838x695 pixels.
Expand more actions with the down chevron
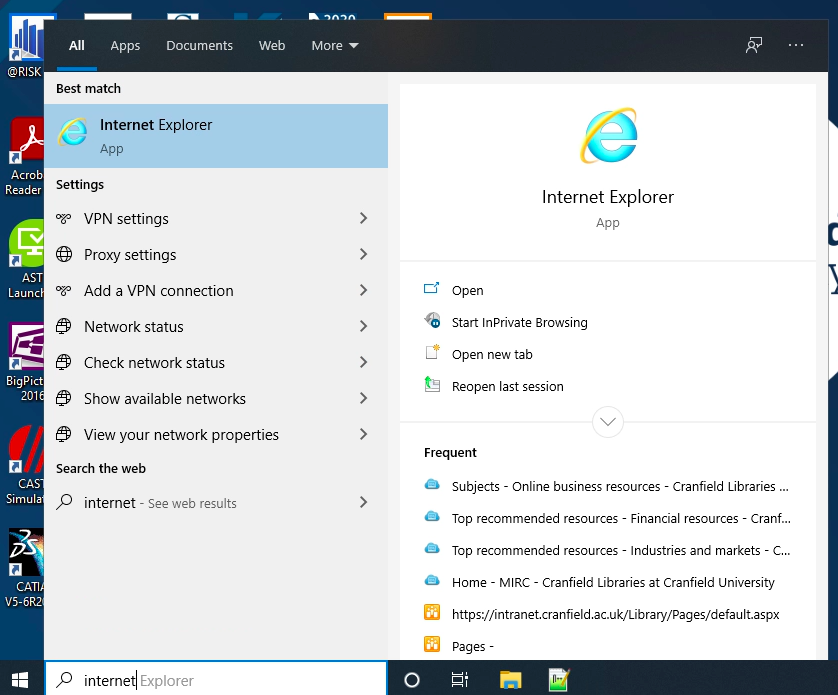tap(608, 421)
